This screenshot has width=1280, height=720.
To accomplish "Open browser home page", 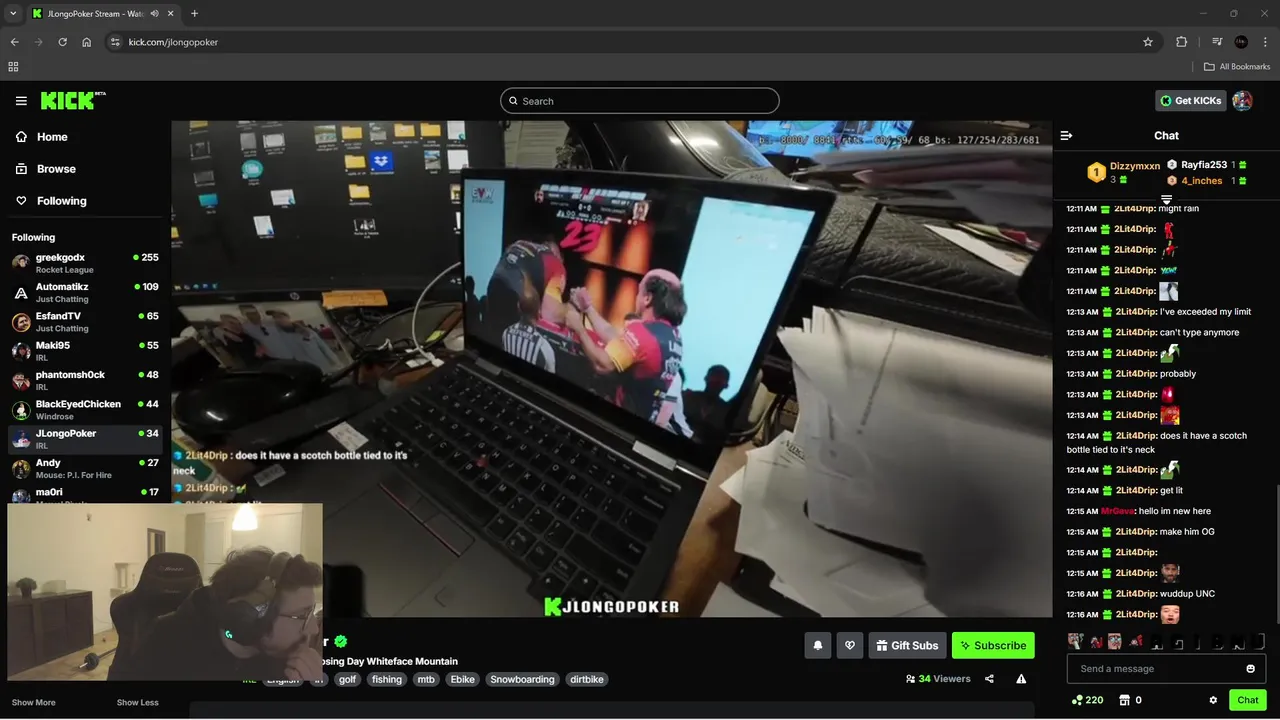I will tap(87, 42).
